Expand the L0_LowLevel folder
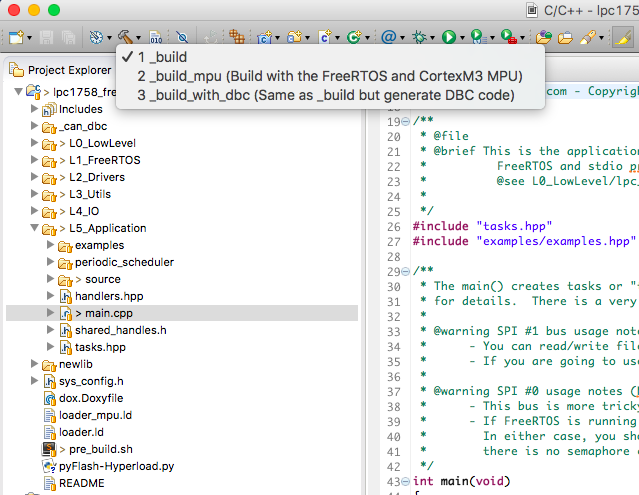 pos(34,143)
